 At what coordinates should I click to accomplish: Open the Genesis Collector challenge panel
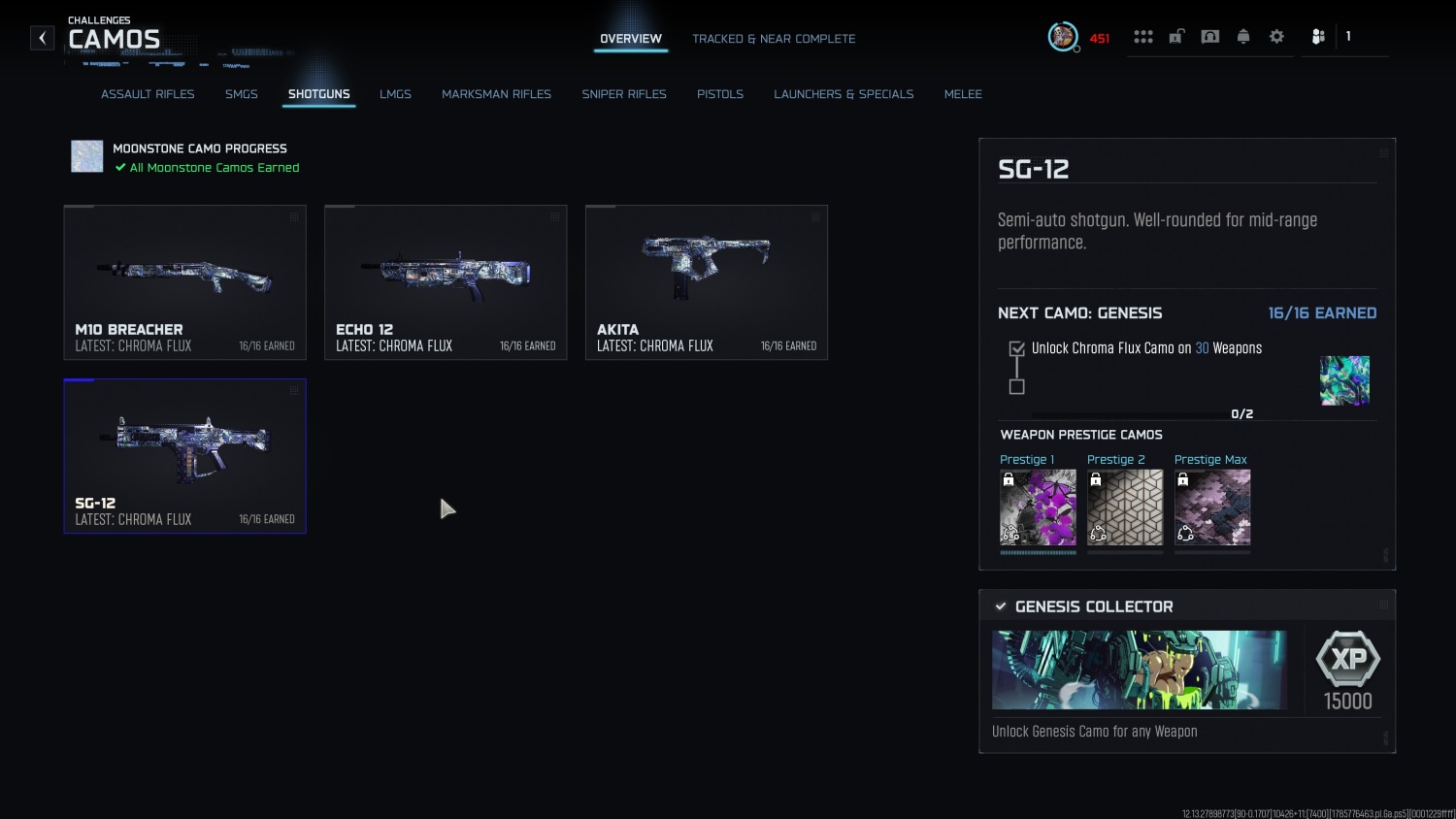click(x=1187, y=672)
